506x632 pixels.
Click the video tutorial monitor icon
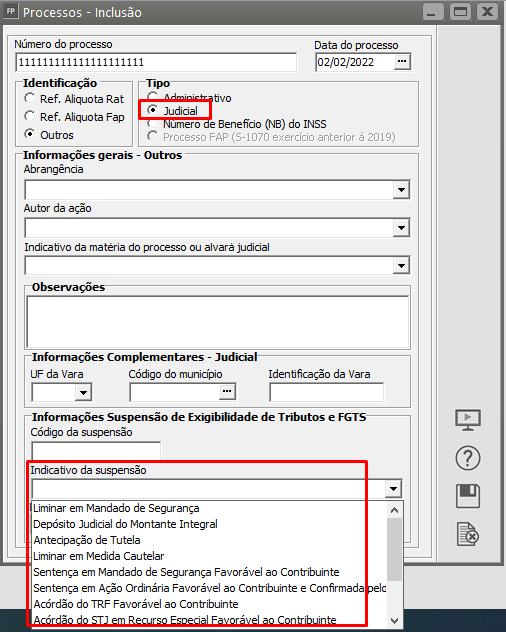pos(468,420)
